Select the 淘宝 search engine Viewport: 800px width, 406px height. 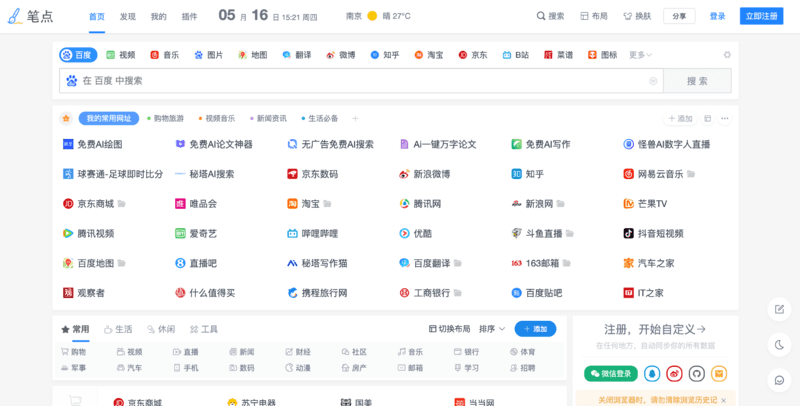click(x=429, y=55)
